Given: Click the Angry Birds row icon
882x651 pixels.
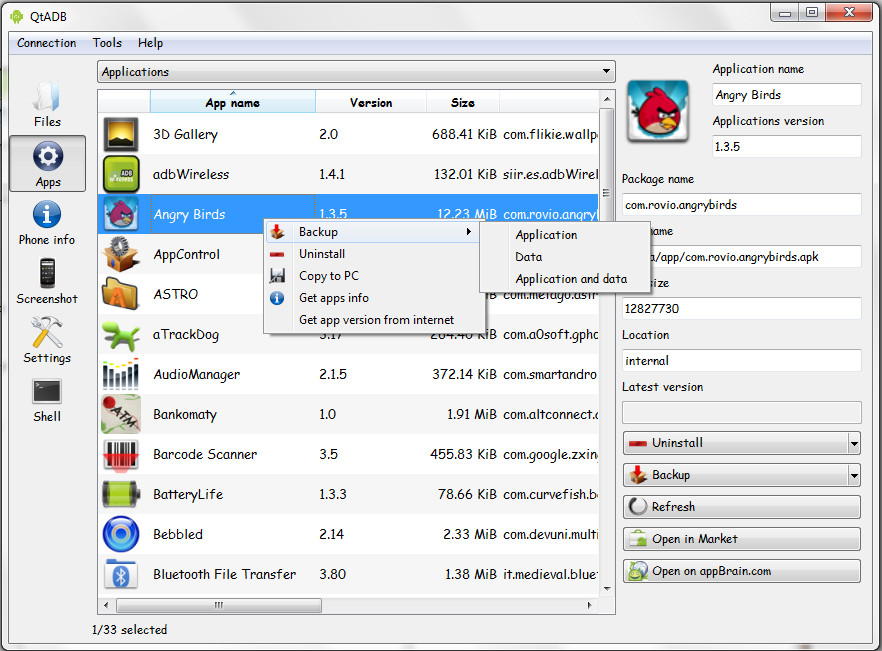Looking at the screenshot, I should 121,214.
